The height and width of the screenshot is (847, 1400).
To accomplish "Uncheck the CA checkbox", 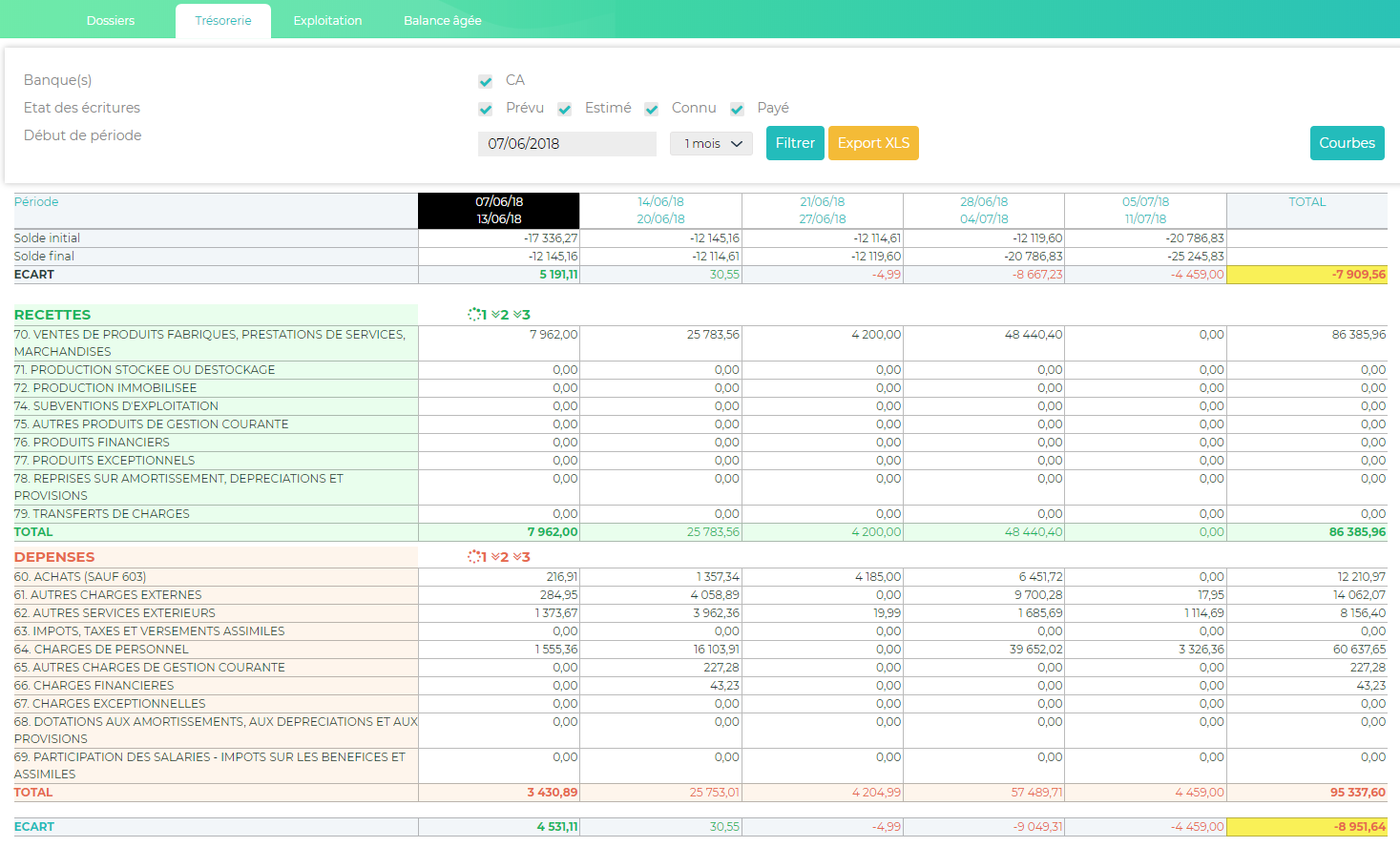I will (x=486, y=81).
